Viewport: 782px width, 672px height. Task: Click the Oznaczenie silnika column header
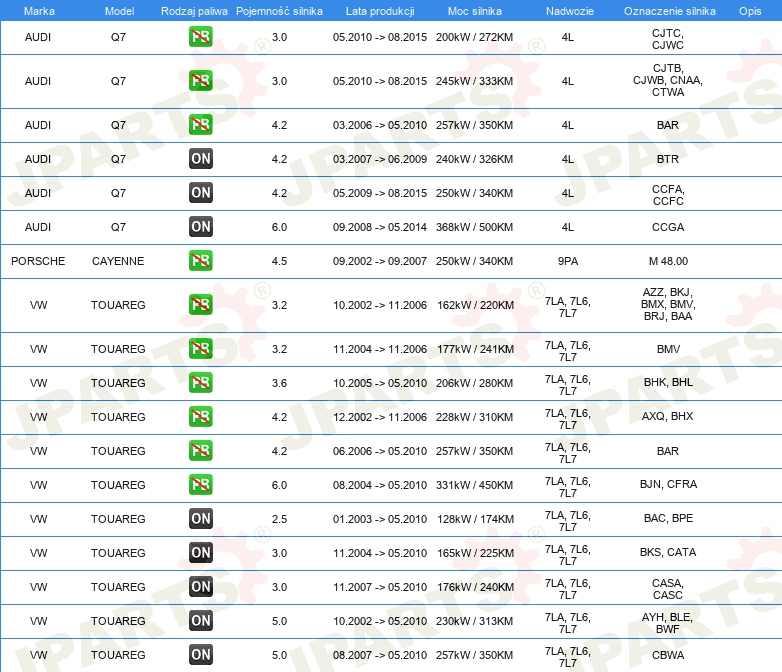click(x=669, y=11)
